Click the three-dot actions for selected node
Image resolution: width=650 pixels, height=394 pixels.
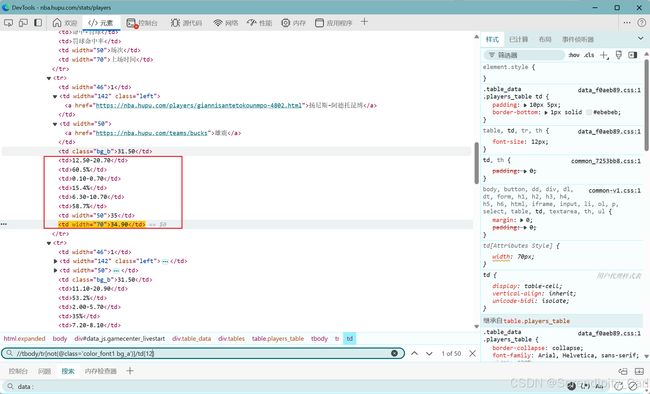(x=4, y=224)
